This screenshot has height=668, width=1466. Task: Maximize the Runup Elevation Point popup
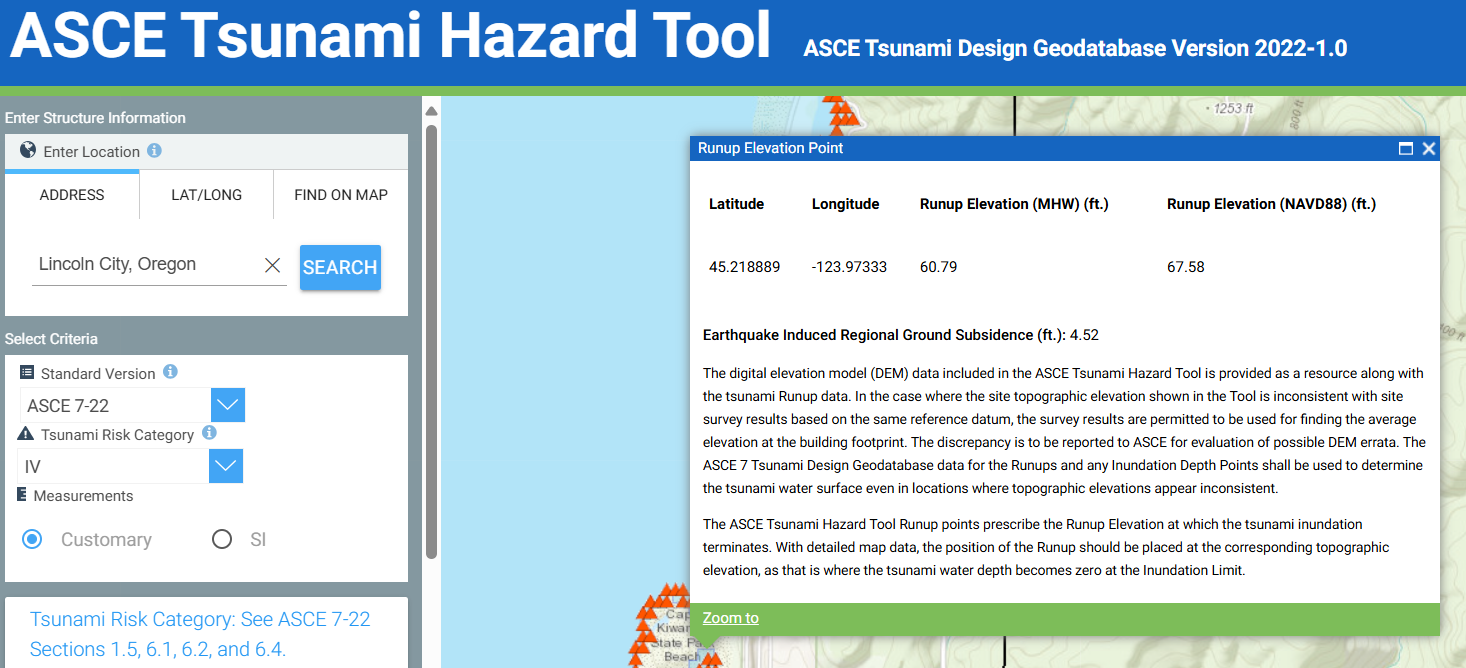[x=1406, y=148]
